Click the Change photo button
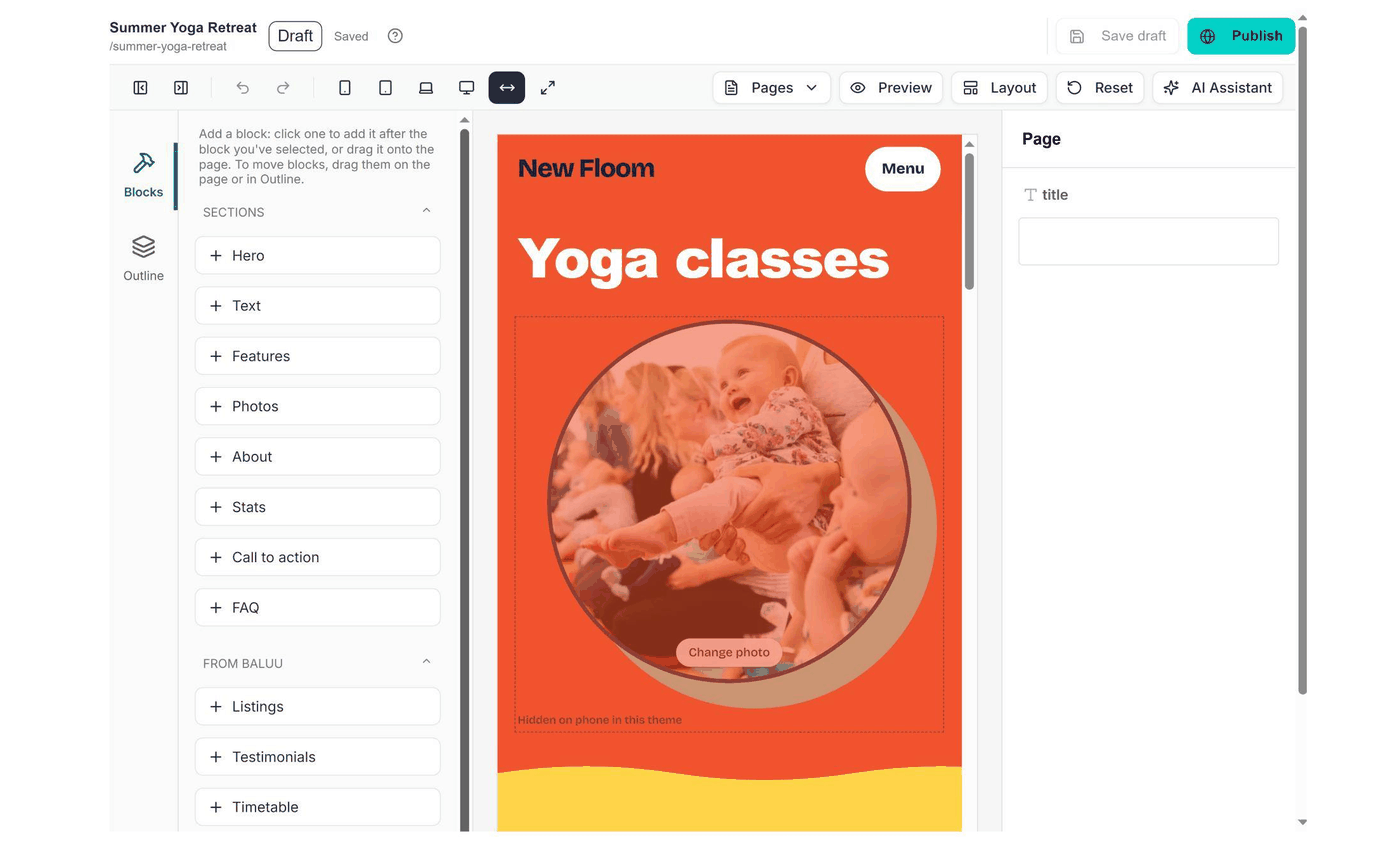Viewport: 1400px width, 848px height. pyautogui.click(x=729, y=652)
